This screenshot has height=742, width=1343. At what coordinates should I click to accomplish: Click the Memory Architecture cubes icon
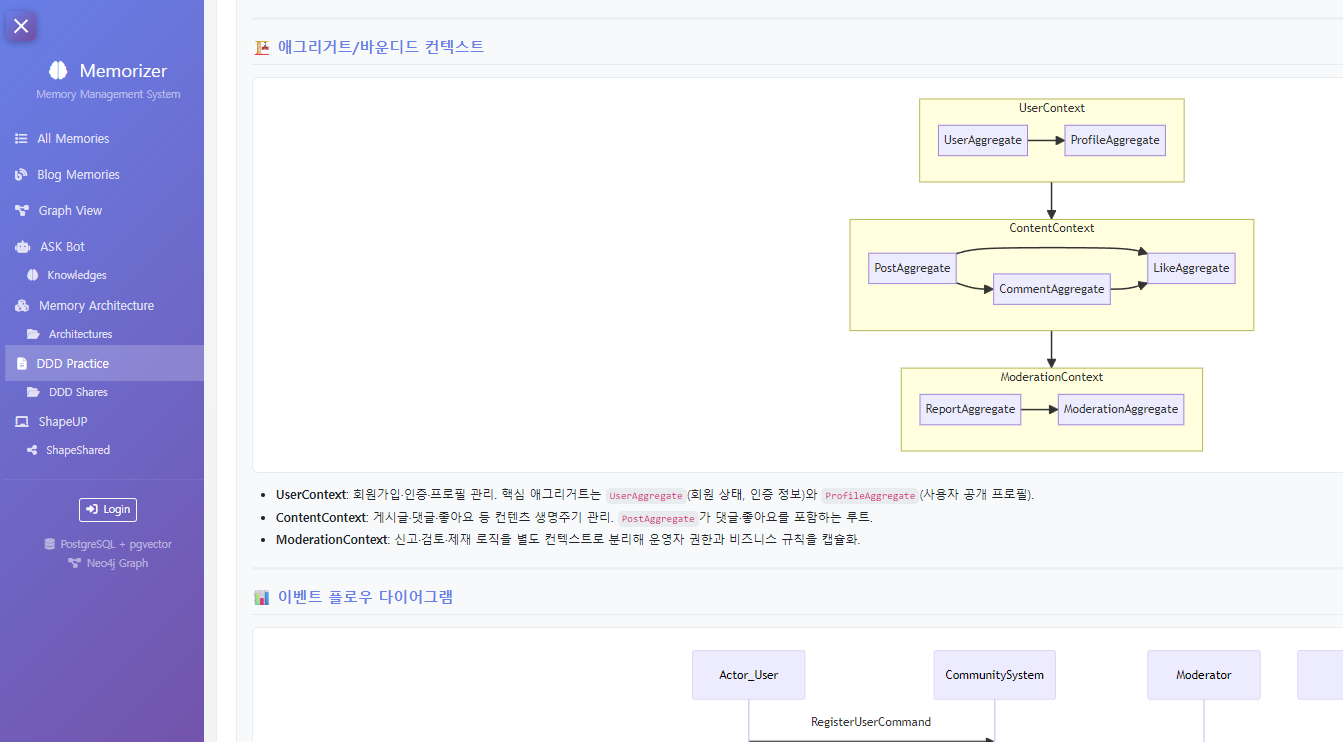click(x=21, y=306)
